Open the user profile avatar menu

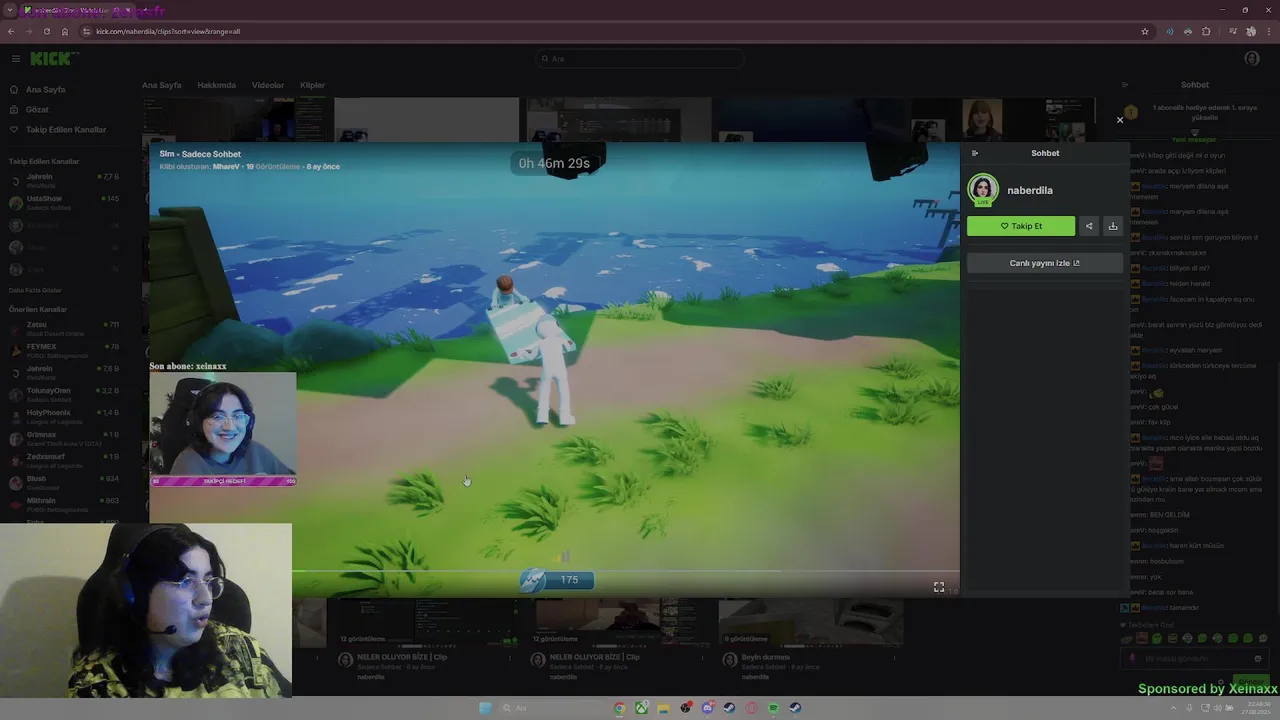[1252, 59]
